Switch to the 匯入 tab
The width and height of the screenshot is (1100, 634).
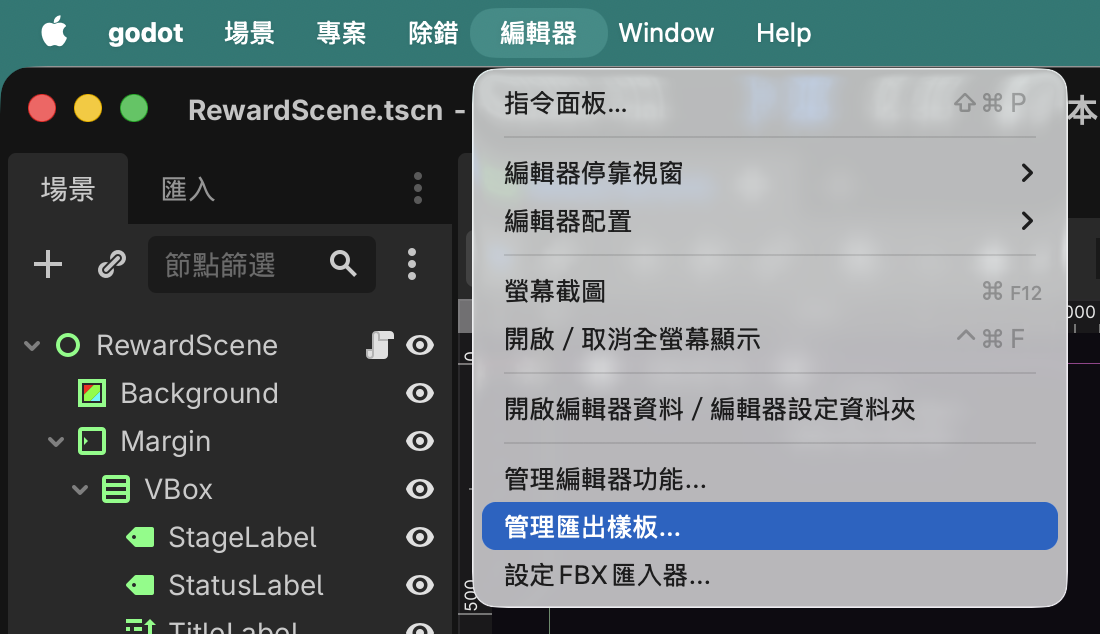tap(187, 189)
